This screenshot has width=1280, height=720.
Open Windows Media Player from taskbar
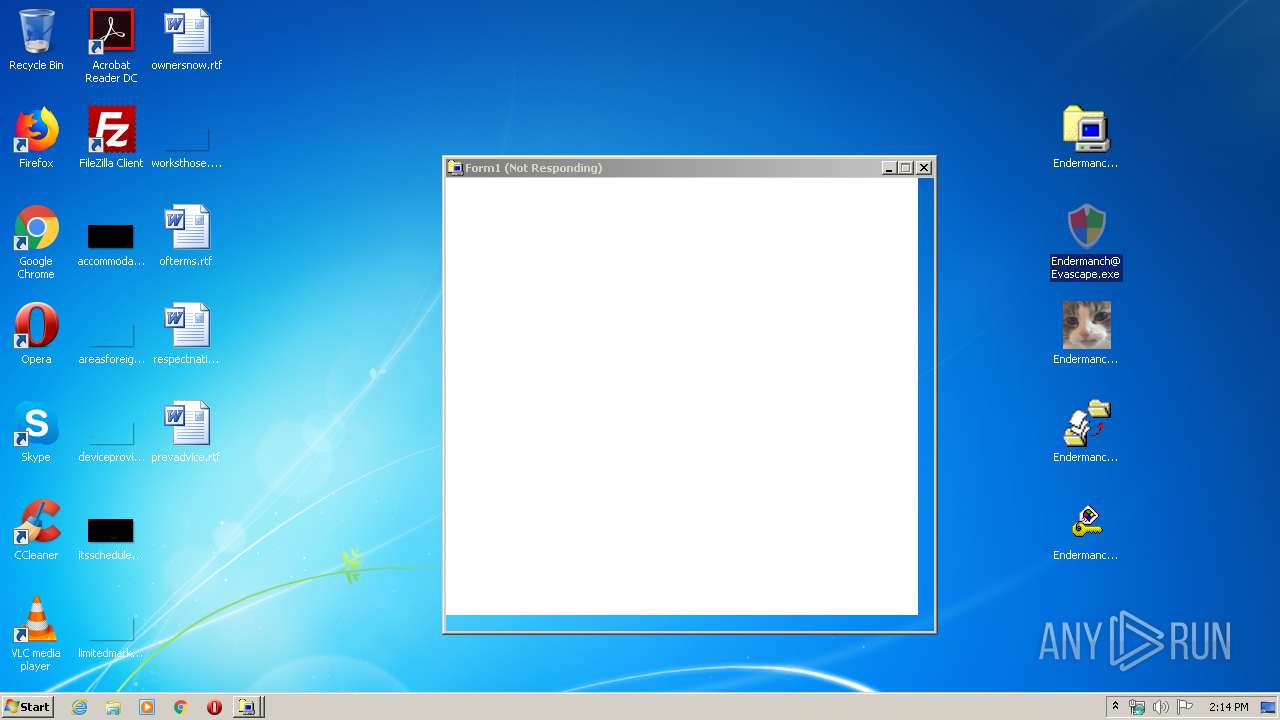coord(147,707)
